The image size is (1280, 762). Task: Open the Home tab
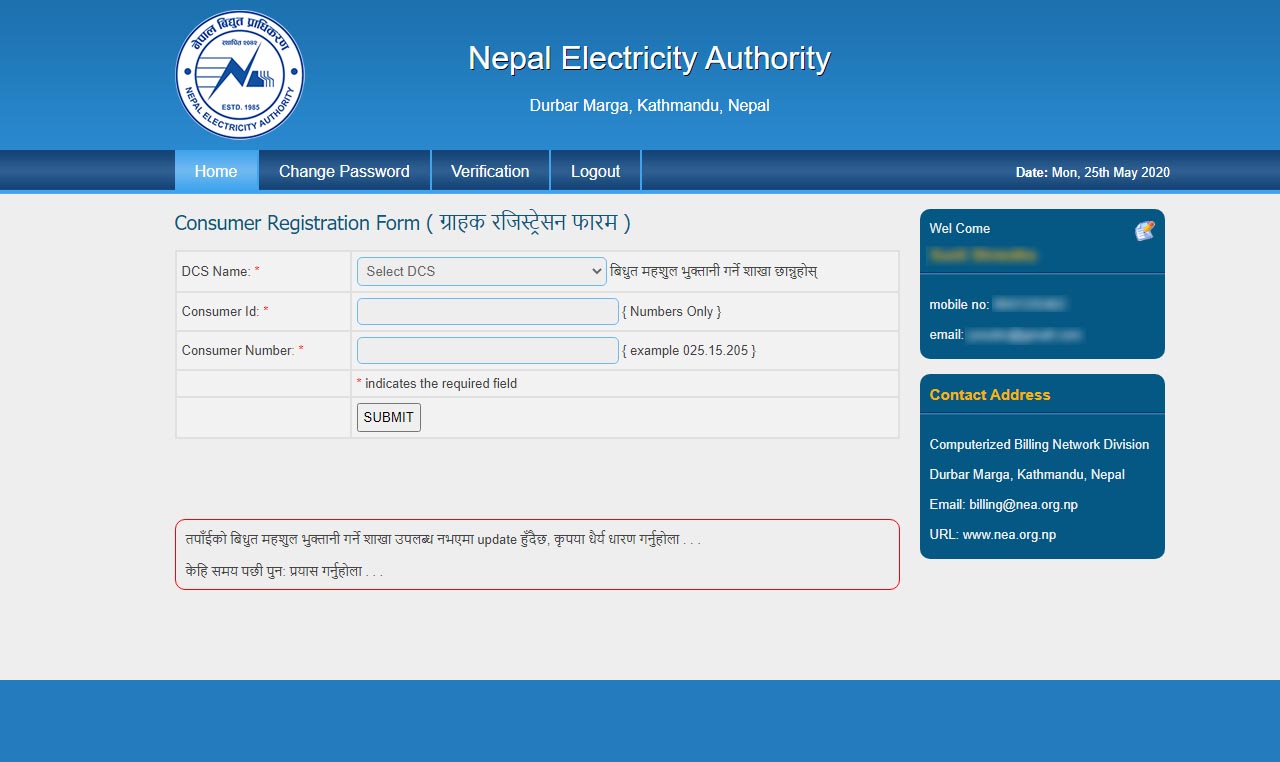[x=216, y=171]
